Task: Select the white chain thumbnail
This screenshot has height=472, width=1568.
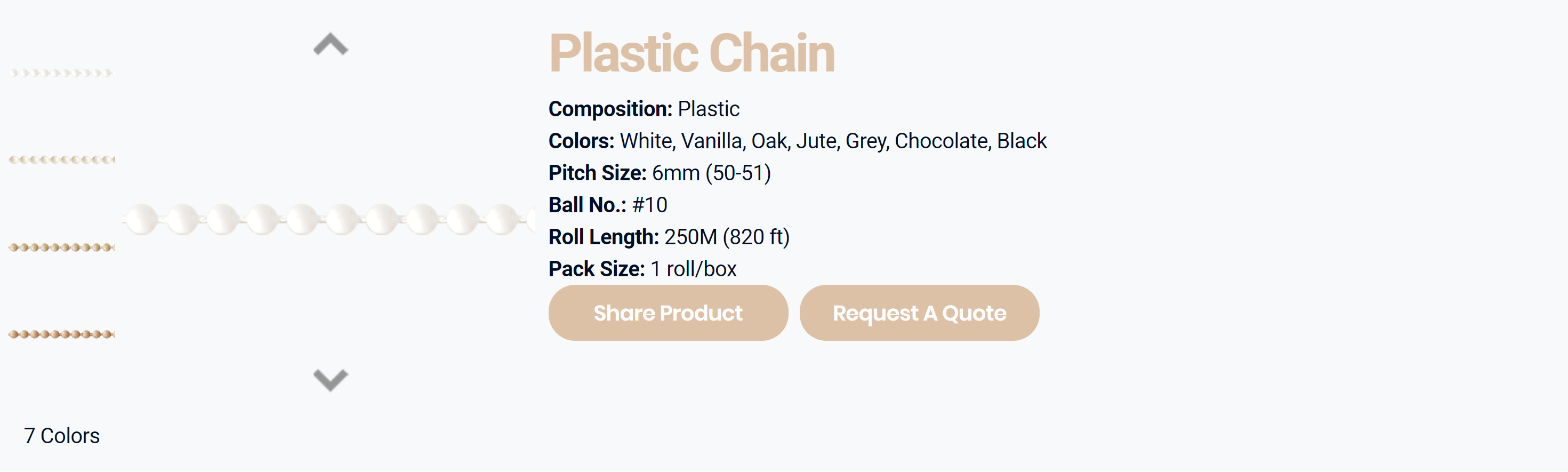Action: 61,73
